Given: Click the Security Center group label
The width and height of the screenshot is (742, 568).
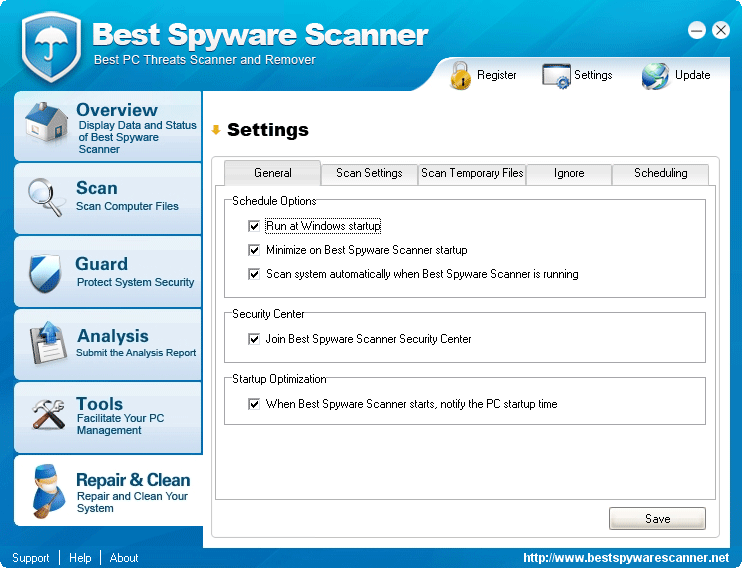Looking at the screenshot, I should tap(268, 314).
